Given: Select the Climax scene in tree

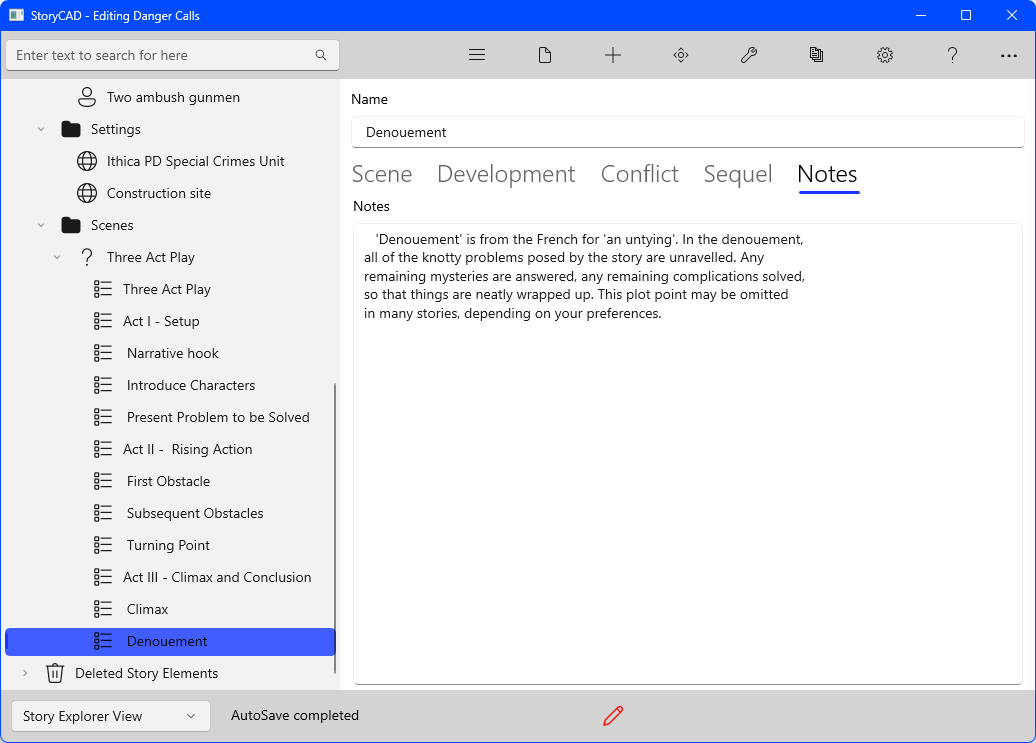Looking at the screenshot, I should click(x=147, y=609).
